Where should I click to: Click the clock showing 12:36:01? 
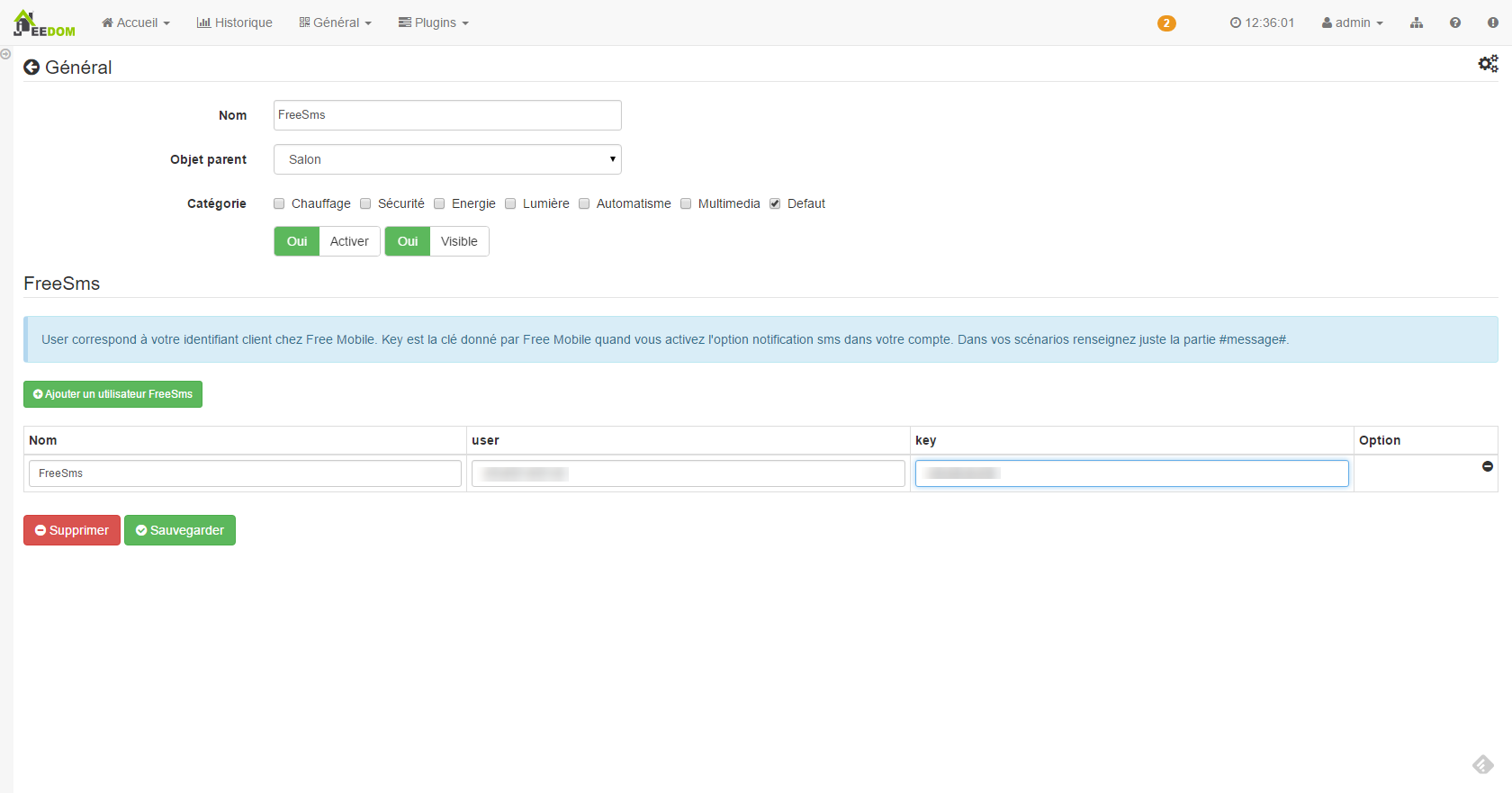point(1262,23)
